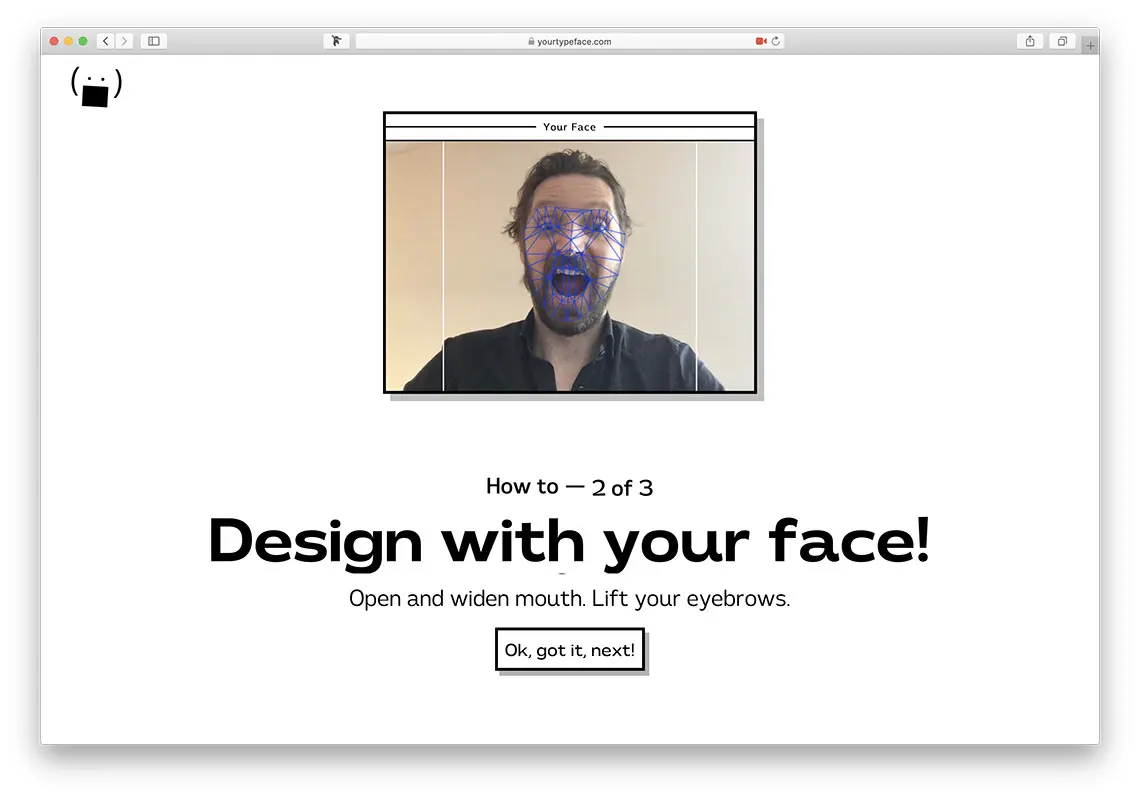Show the tab overview icon
The height and width of the screenshot is (798, 1140).
[x=1062, y=41]
